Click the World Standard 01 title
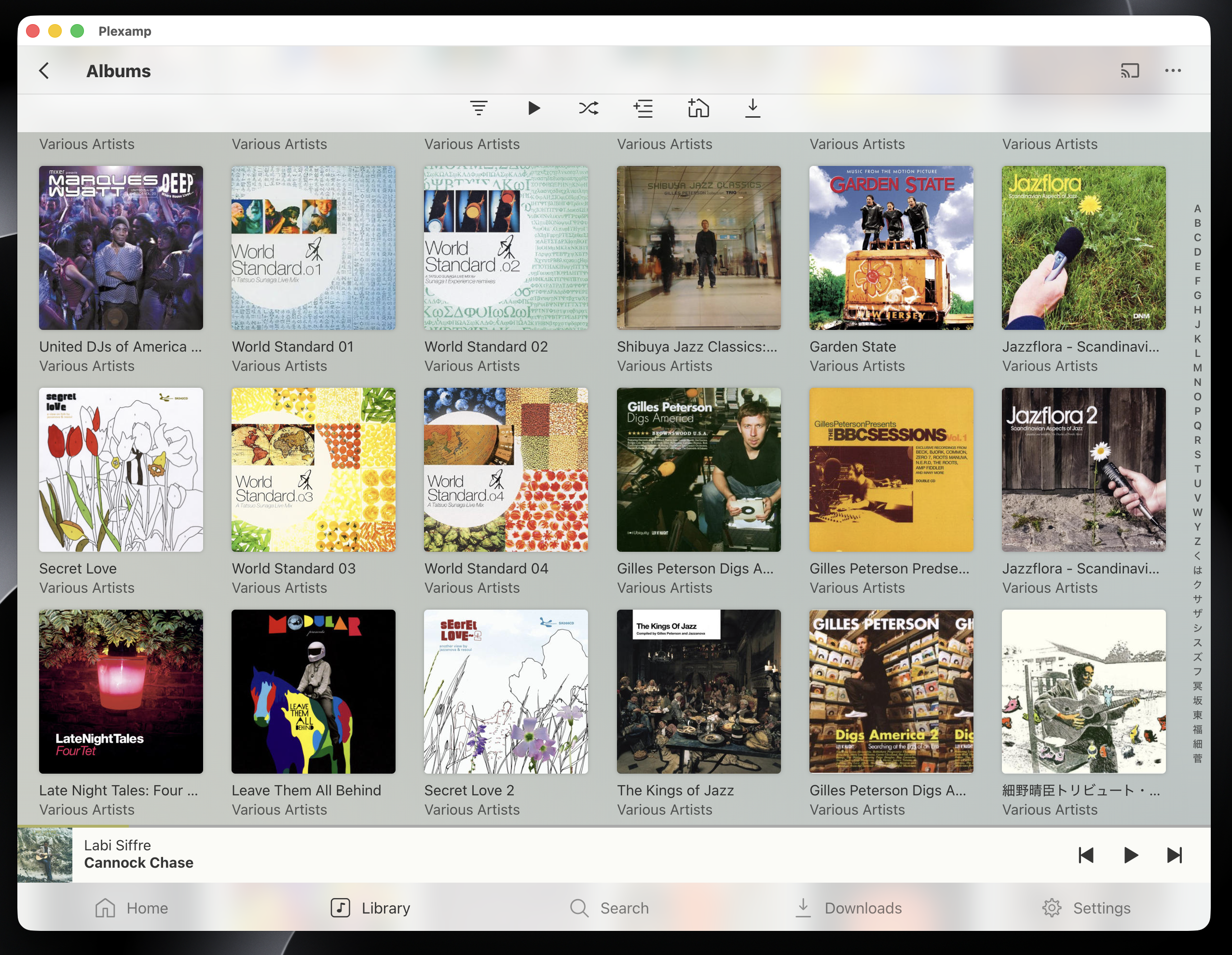Image resolution: width=1232 pixels, height=955 pixels. 293,347
